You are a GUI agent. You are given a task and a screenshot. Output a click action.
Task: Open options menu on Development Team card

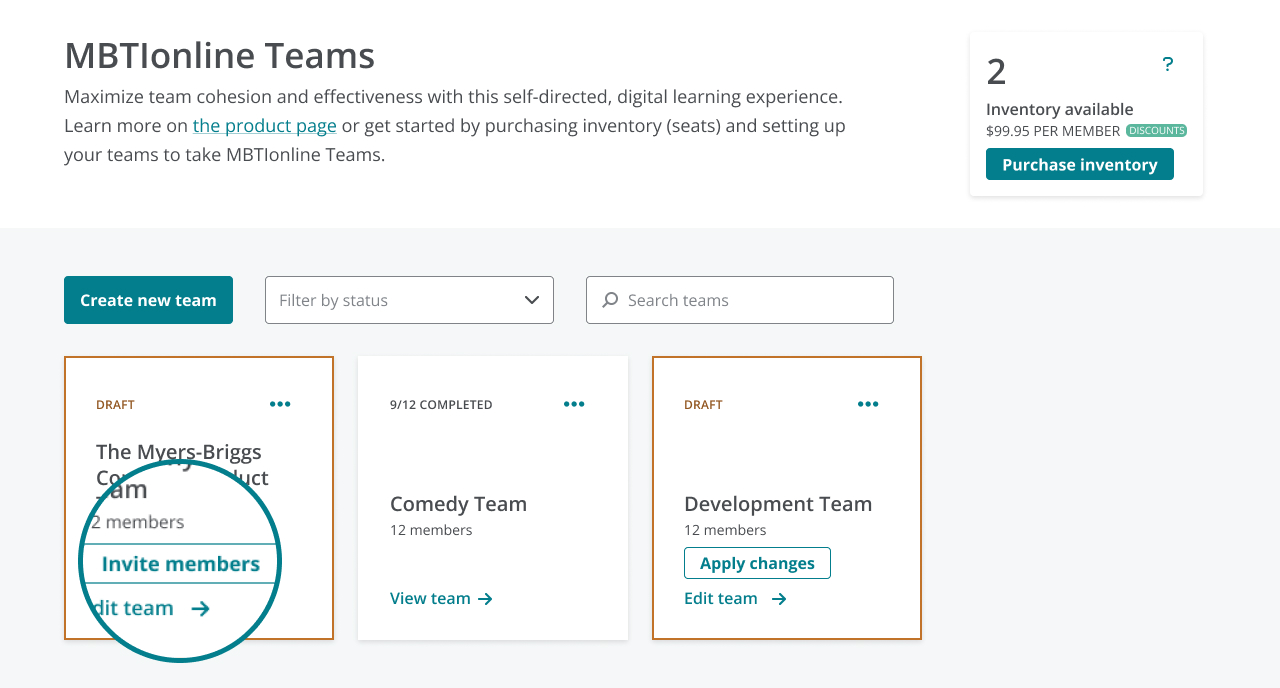tap(868, 404)
